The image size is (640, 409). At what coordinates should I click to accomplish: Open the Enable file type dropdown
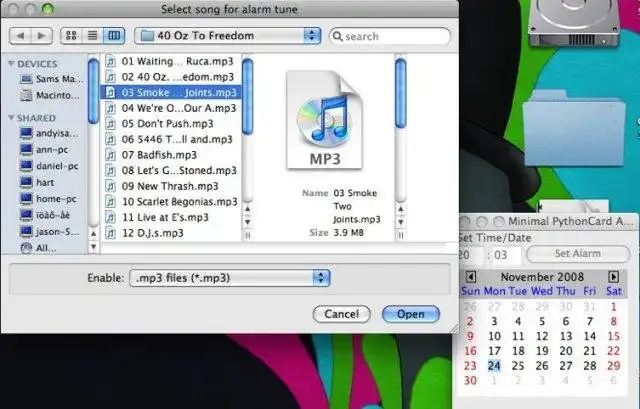point(229,278)
